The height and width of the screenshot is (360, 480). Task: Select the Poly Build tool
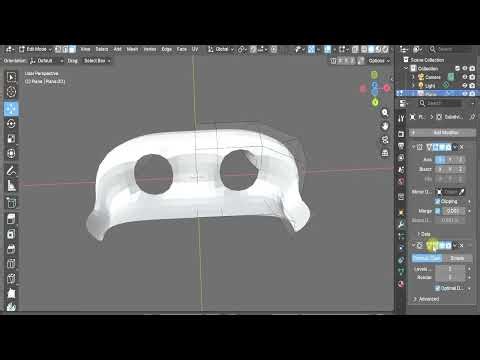tap(11, 293)
